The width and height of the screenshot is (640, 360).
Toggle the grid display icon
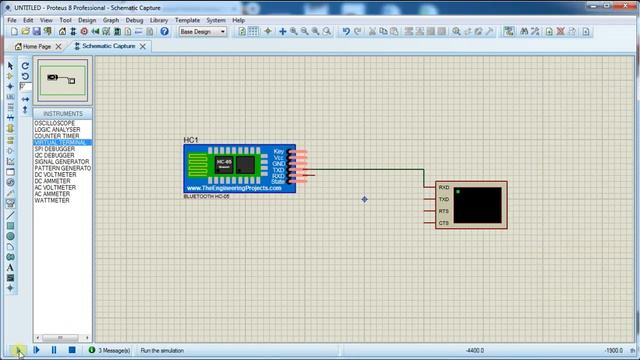coord(253,31)
